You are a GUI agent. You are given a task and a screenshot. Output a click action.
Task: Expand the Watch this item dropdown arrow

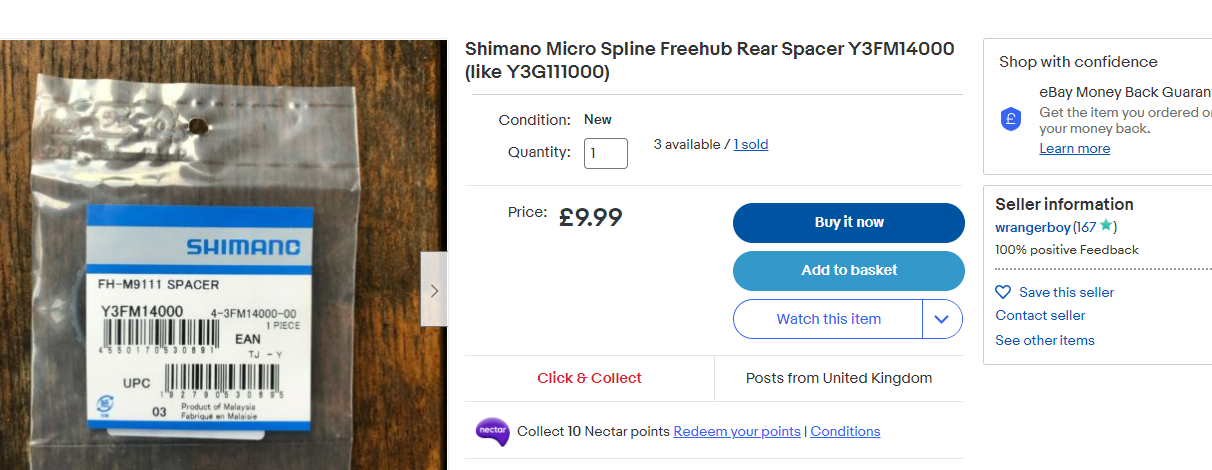[x=942, y=319]
